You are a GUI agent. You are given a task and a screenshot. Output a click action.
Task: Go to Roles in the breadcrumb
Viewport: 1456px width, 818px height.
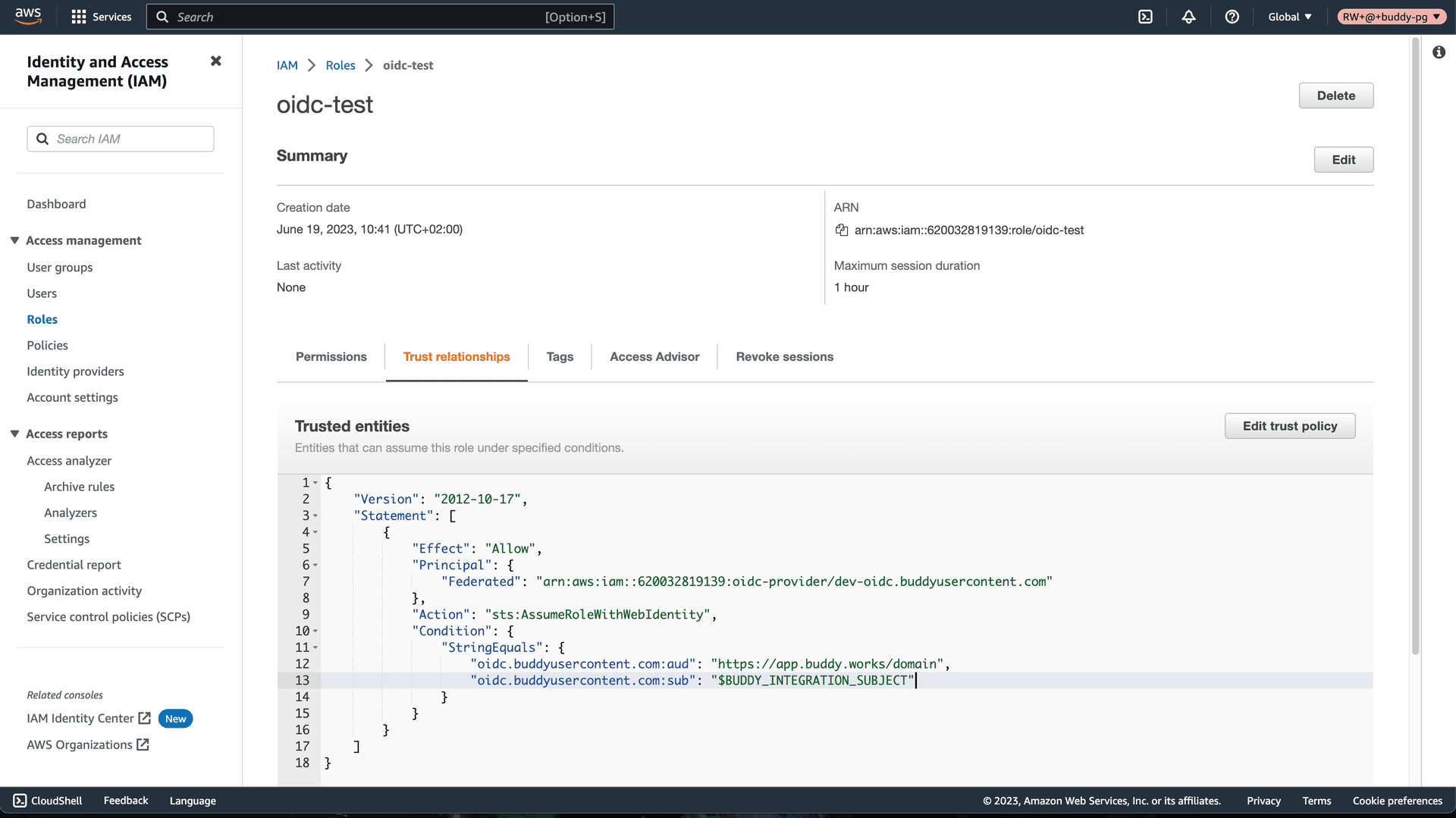pyautogui.click(x=340, y=65)
